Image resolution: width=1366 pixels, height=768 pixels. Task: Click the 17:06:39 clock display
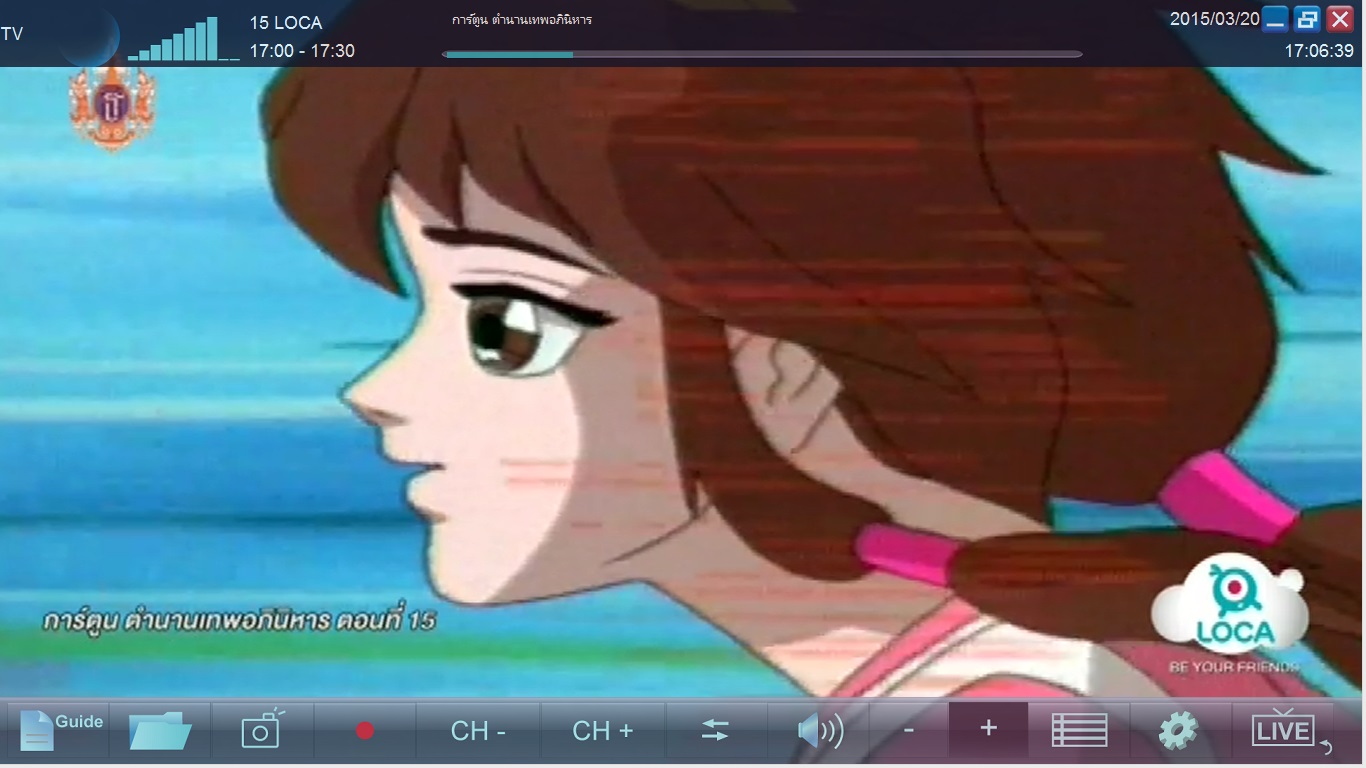coord(1319,51)
